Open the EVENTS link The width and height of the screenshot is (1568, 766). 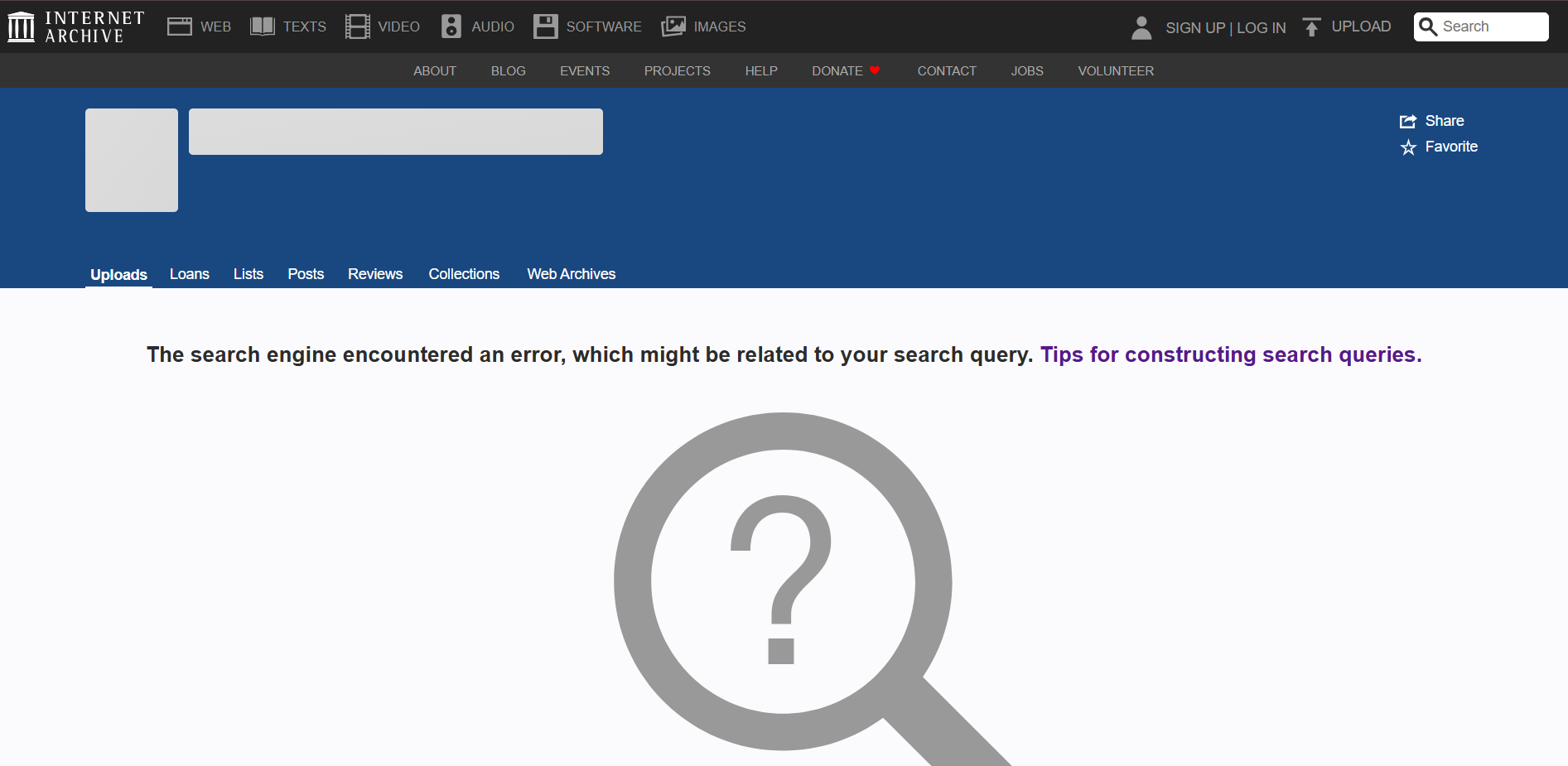coord(585,71)
